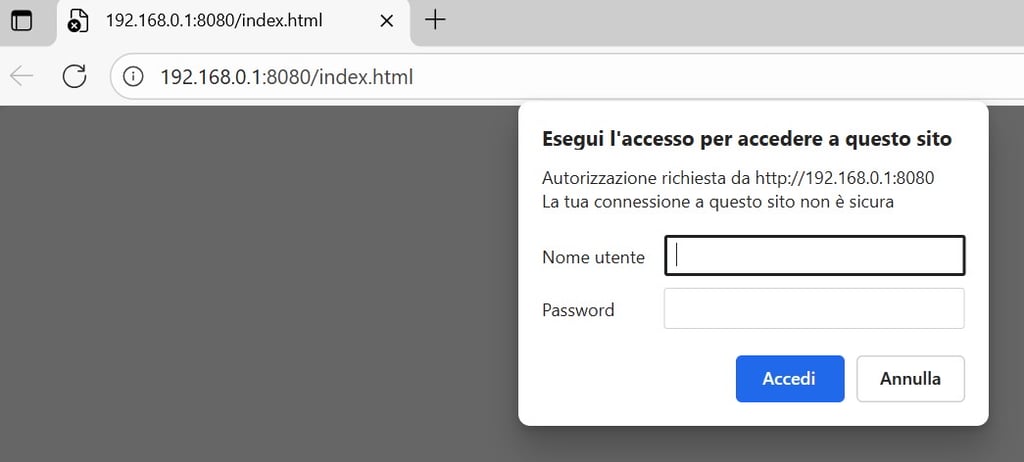Click the Autorizzazione richiesta text line

coord(738,178)
